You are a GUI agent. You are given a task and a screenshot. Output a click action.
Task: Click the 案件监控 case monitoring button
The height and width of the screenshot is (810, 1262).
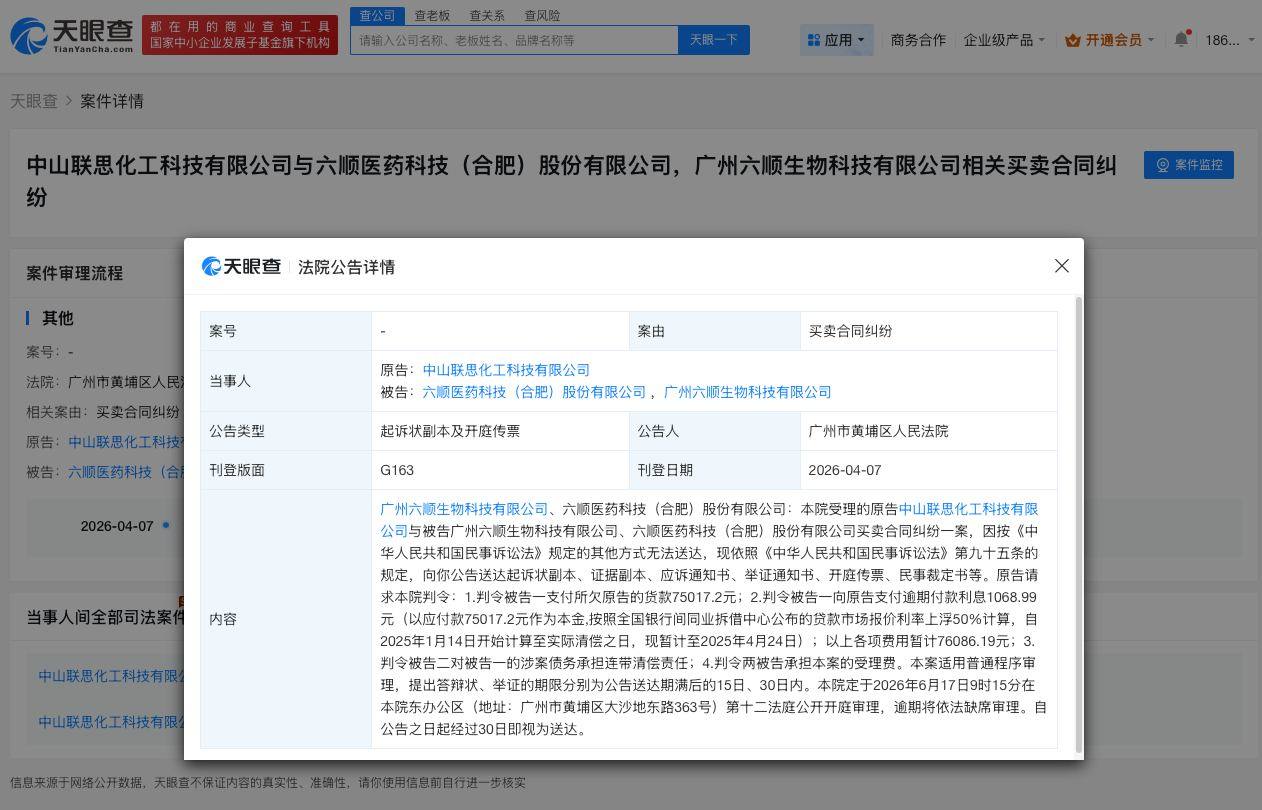tap(1188, 165)
